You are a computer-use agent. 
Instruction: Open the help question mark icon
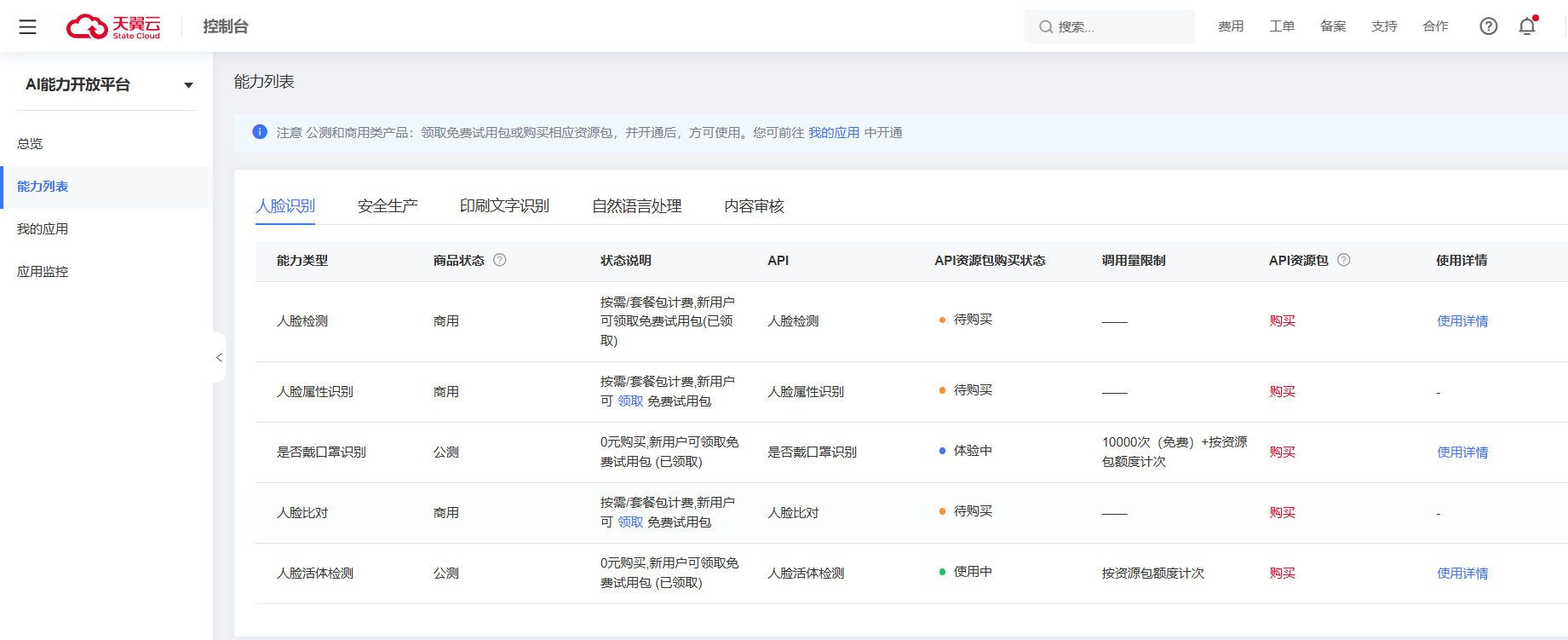click(x=1488, y=26)
